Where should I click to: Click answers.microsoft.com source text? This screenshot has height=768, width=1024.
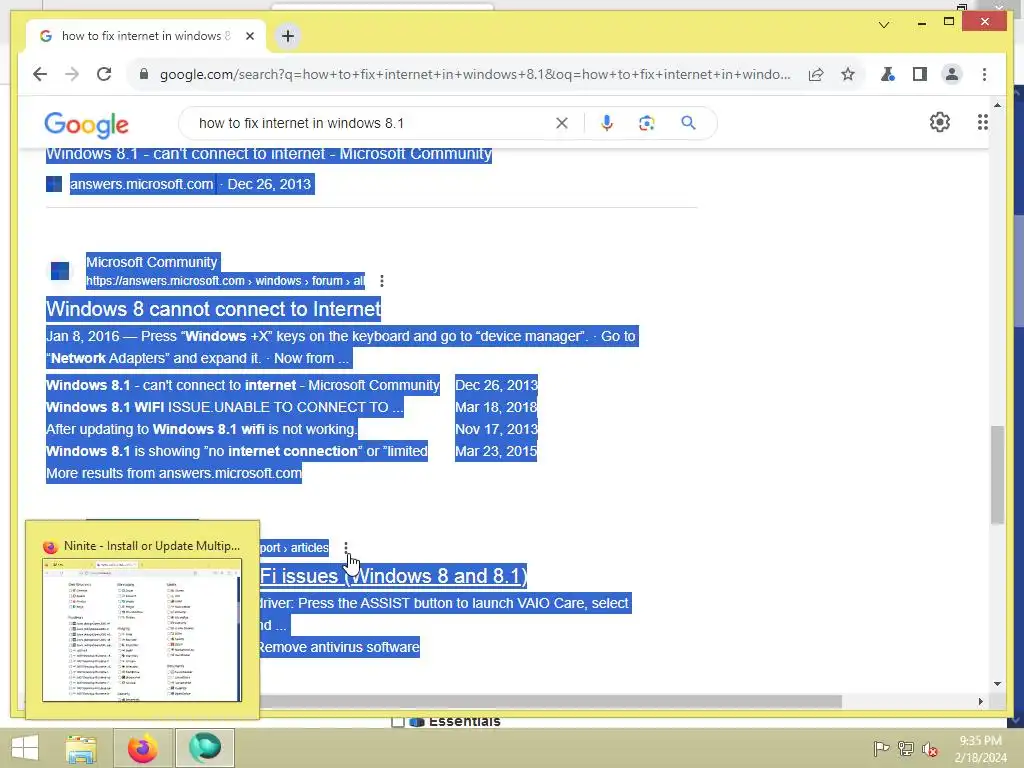(x=141, y=184)
